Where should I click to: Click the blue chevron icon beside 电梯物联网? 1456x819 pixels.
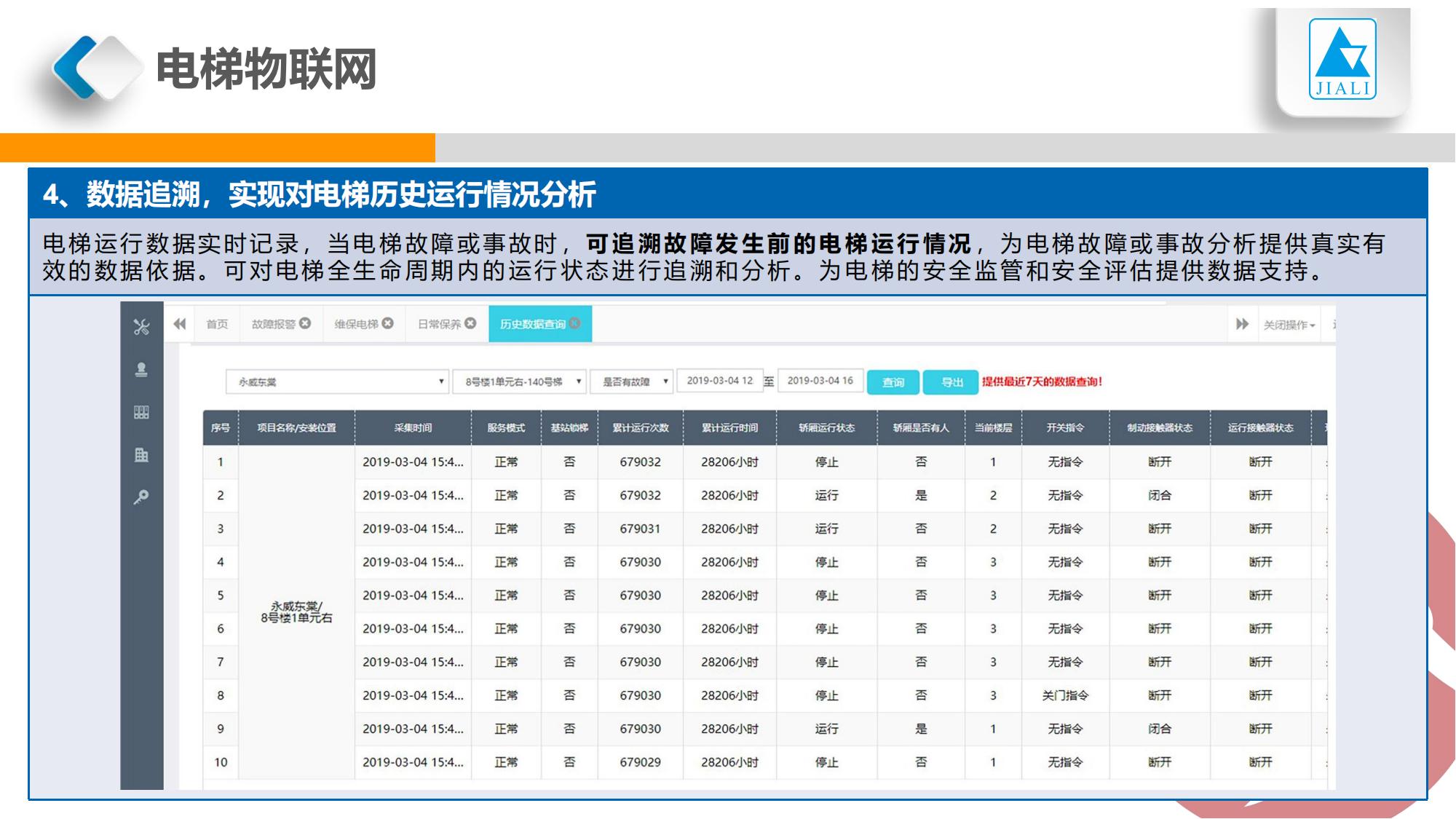(x=76, y=67)
